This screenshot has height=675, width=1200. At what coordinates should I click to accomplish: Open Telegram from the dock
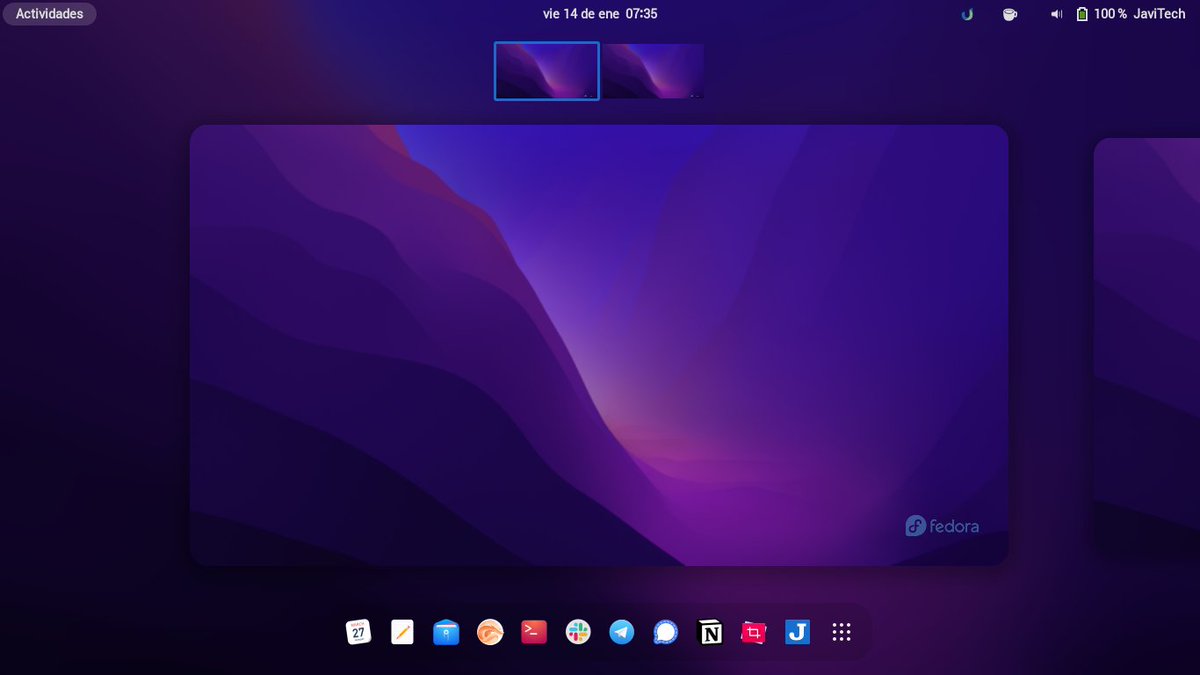[622, 632]
